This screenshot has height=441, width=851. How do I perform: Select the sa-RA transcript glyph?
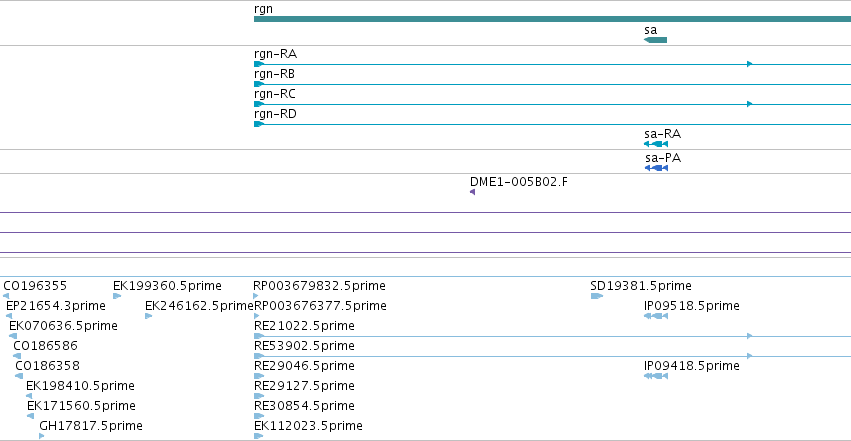pos(656,144)
